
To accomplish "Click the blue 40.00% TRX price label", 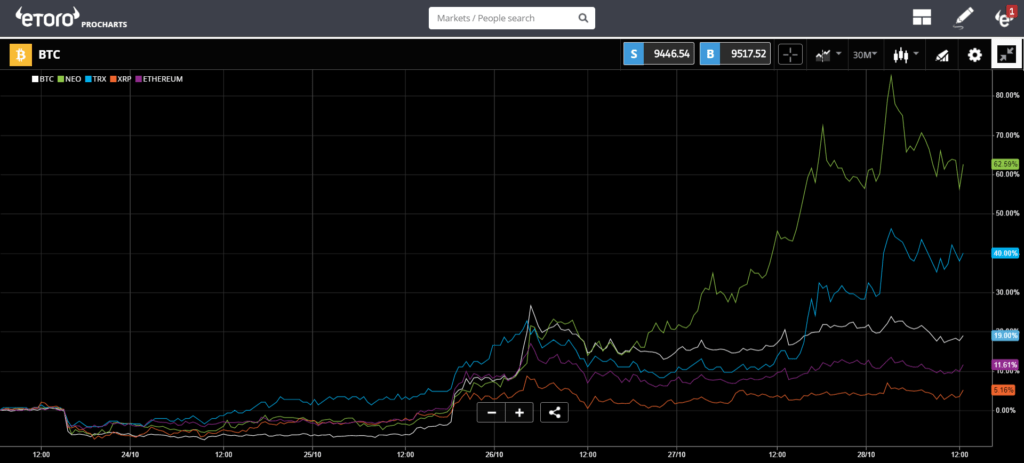I will 1004,253.
